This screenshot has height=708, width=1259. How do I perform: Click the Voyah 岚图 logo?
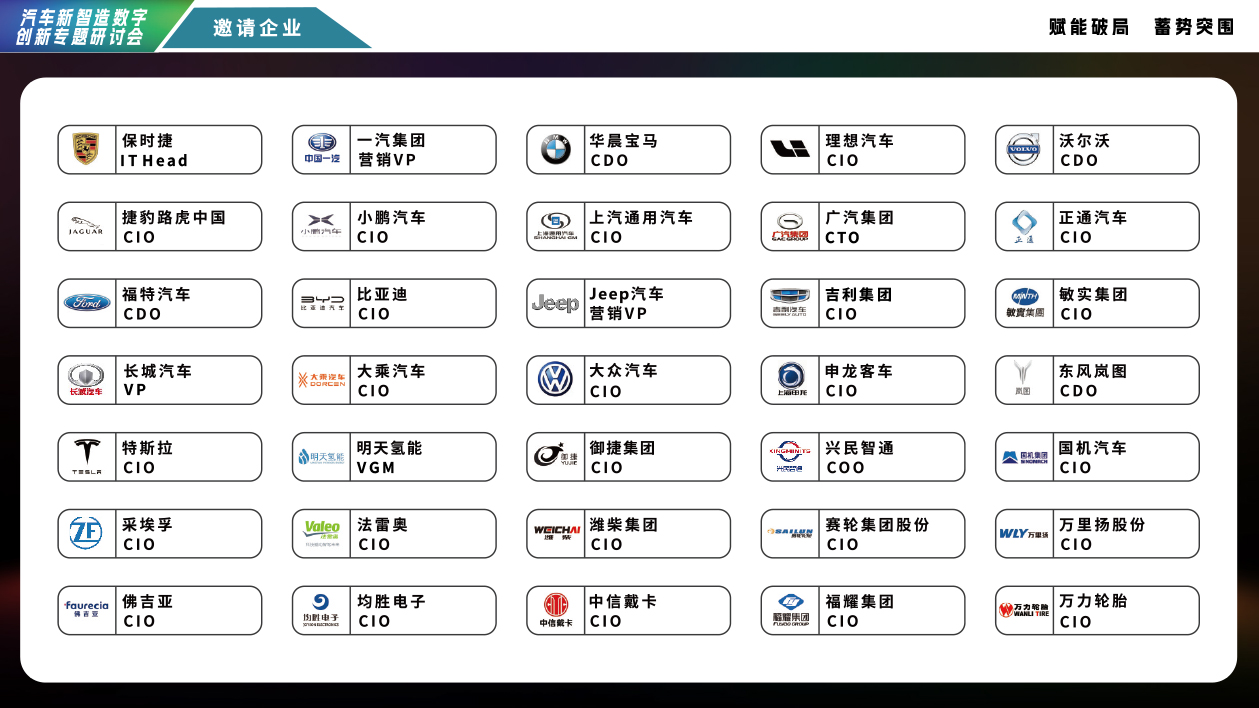(x=1024, y=380)
